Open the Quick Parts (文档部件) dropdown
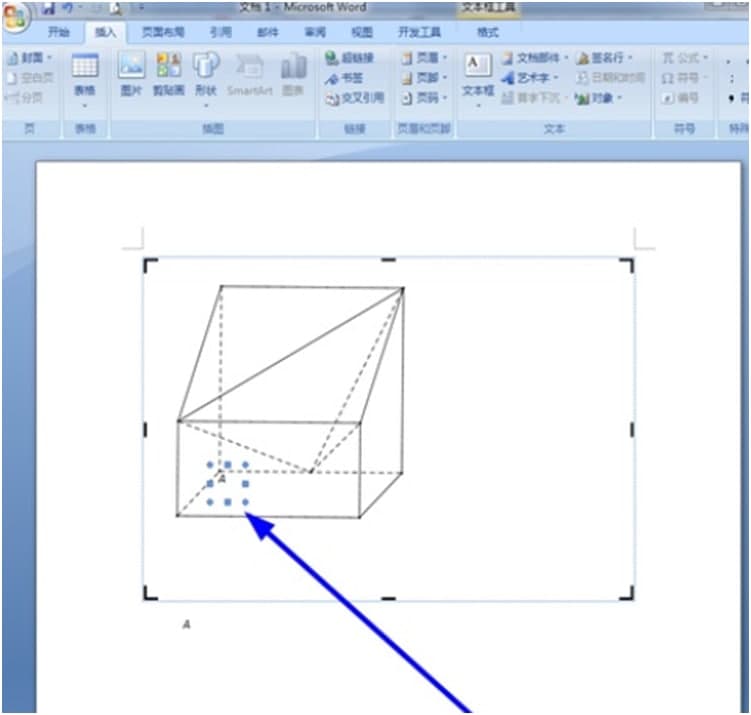The width and height of the screenshot is (751, 715). pos(535,58)
